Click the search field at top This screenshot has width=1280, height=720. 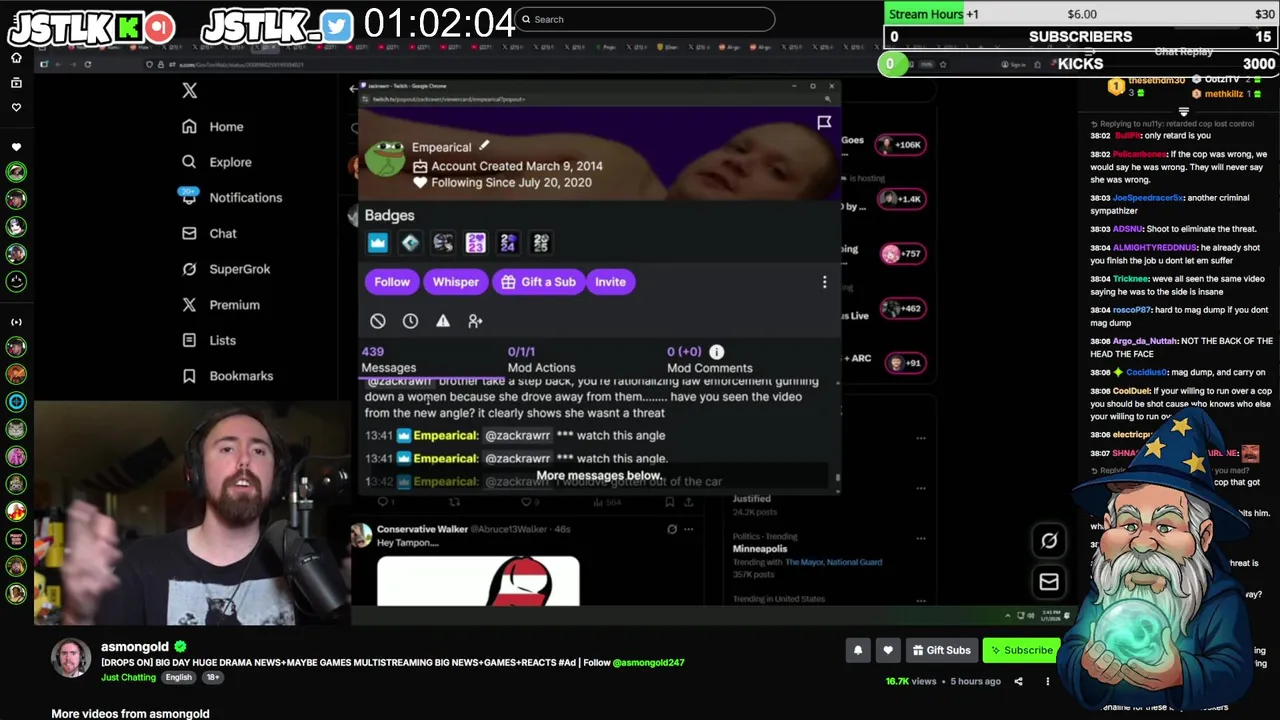(645, 19)
